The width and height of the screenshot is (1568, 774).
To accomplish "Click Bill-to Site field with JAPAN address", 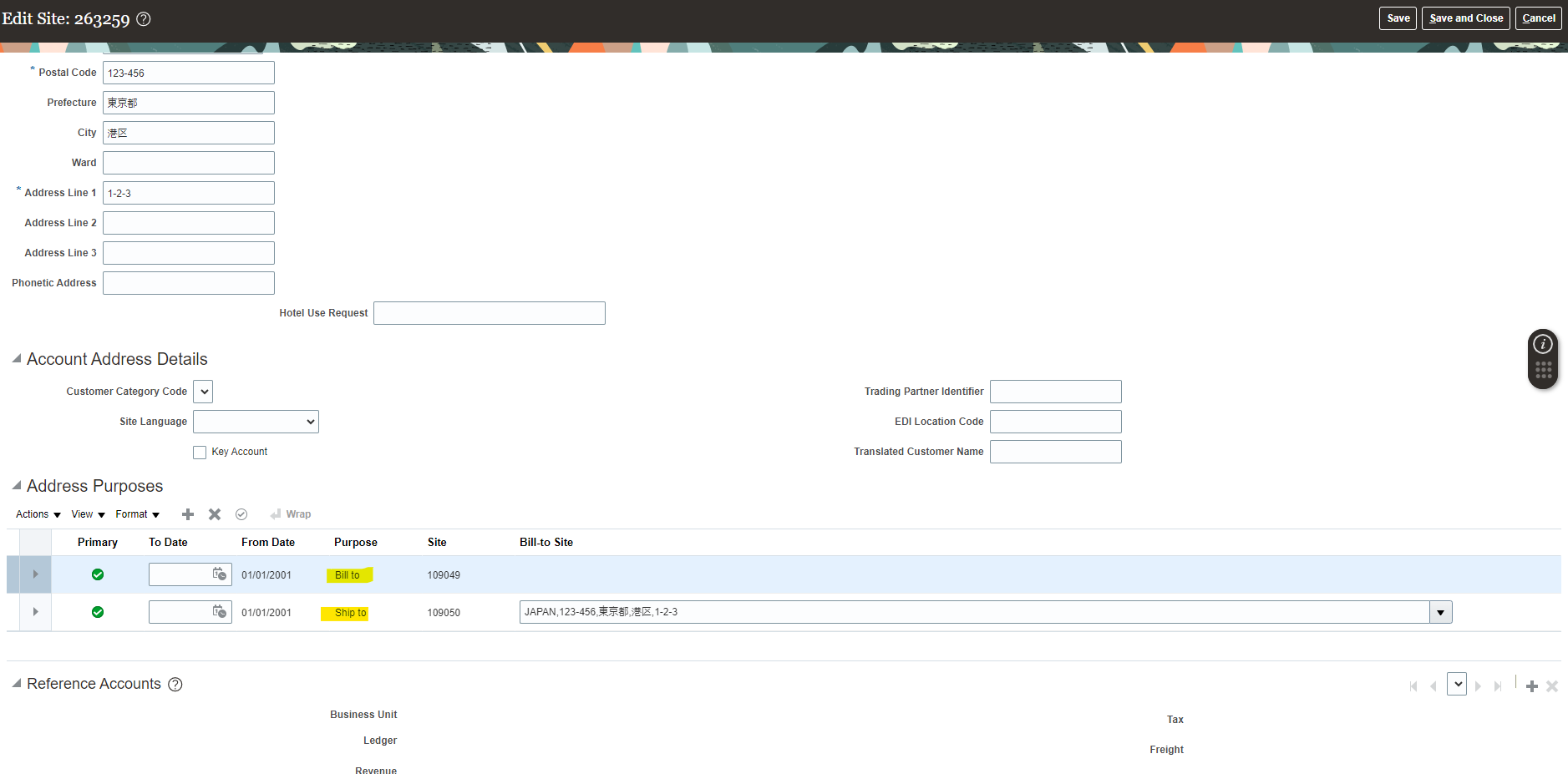I will [975, 612].
